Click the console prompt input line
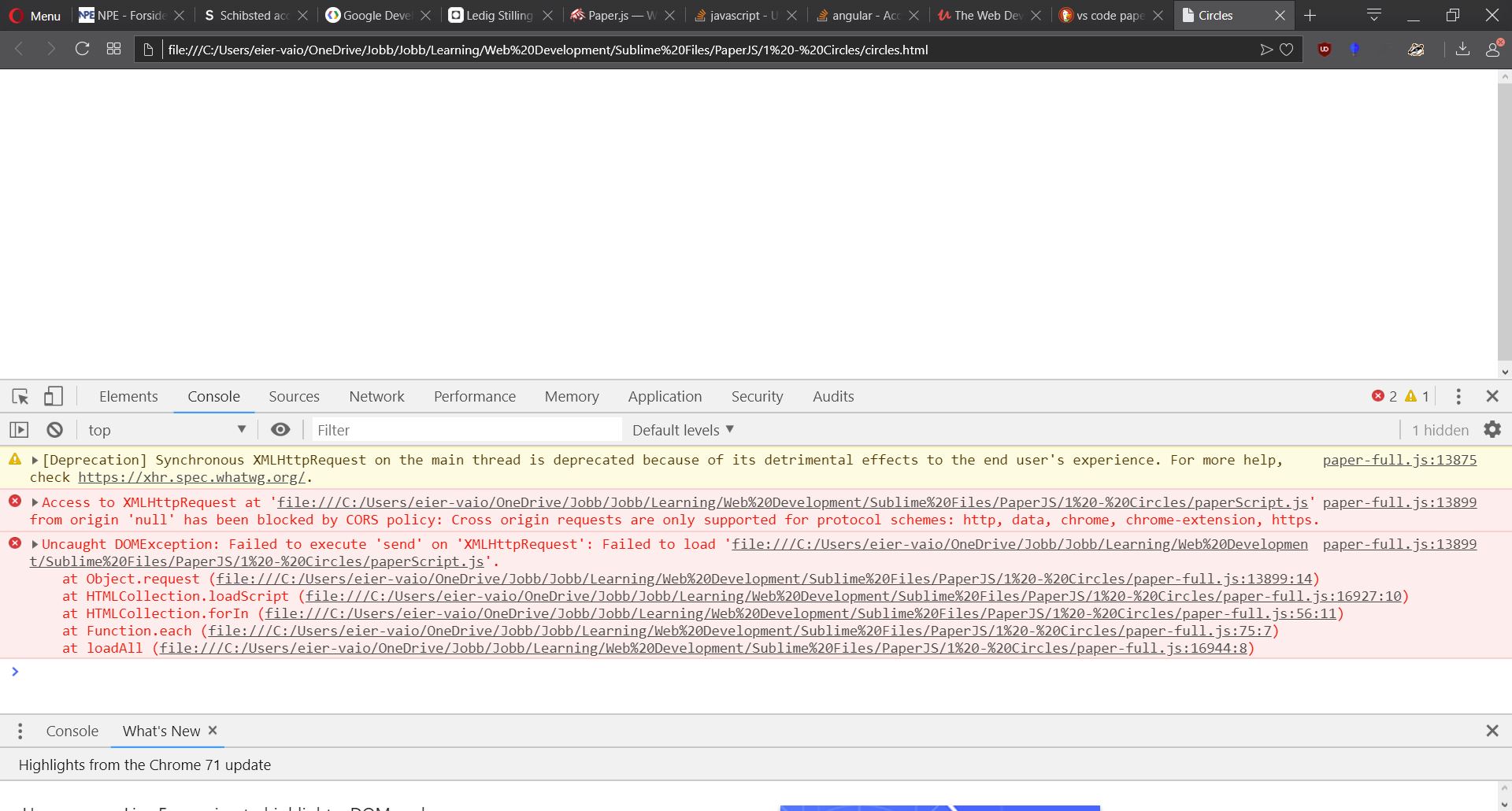Image resolution: width=1512 pixels, height=811 pixels. point(756,672)
